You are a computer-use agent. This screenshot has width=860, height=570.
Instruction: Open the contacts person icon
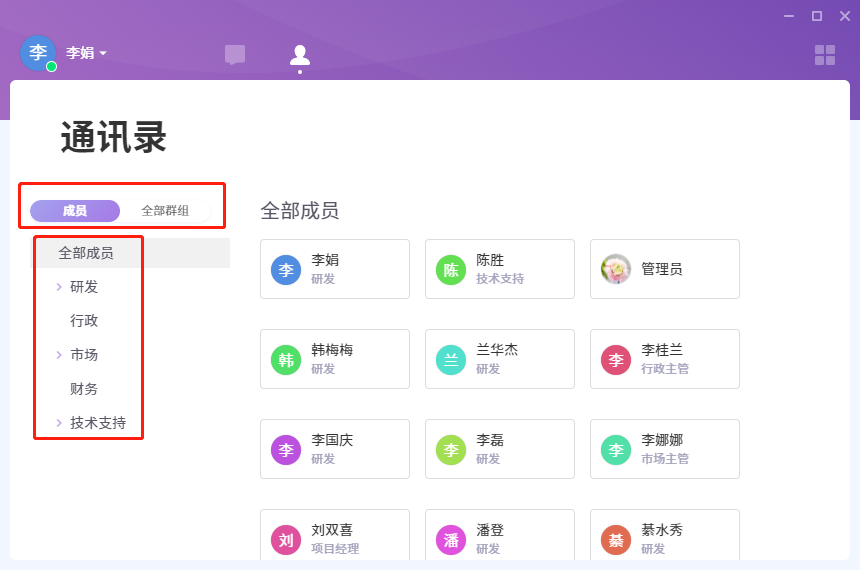pos(299,55)
